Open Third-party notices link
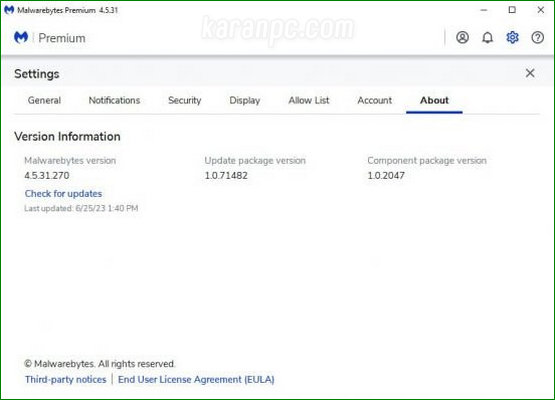The height and width of the screenshot is (400, 555). coord(65,379)
